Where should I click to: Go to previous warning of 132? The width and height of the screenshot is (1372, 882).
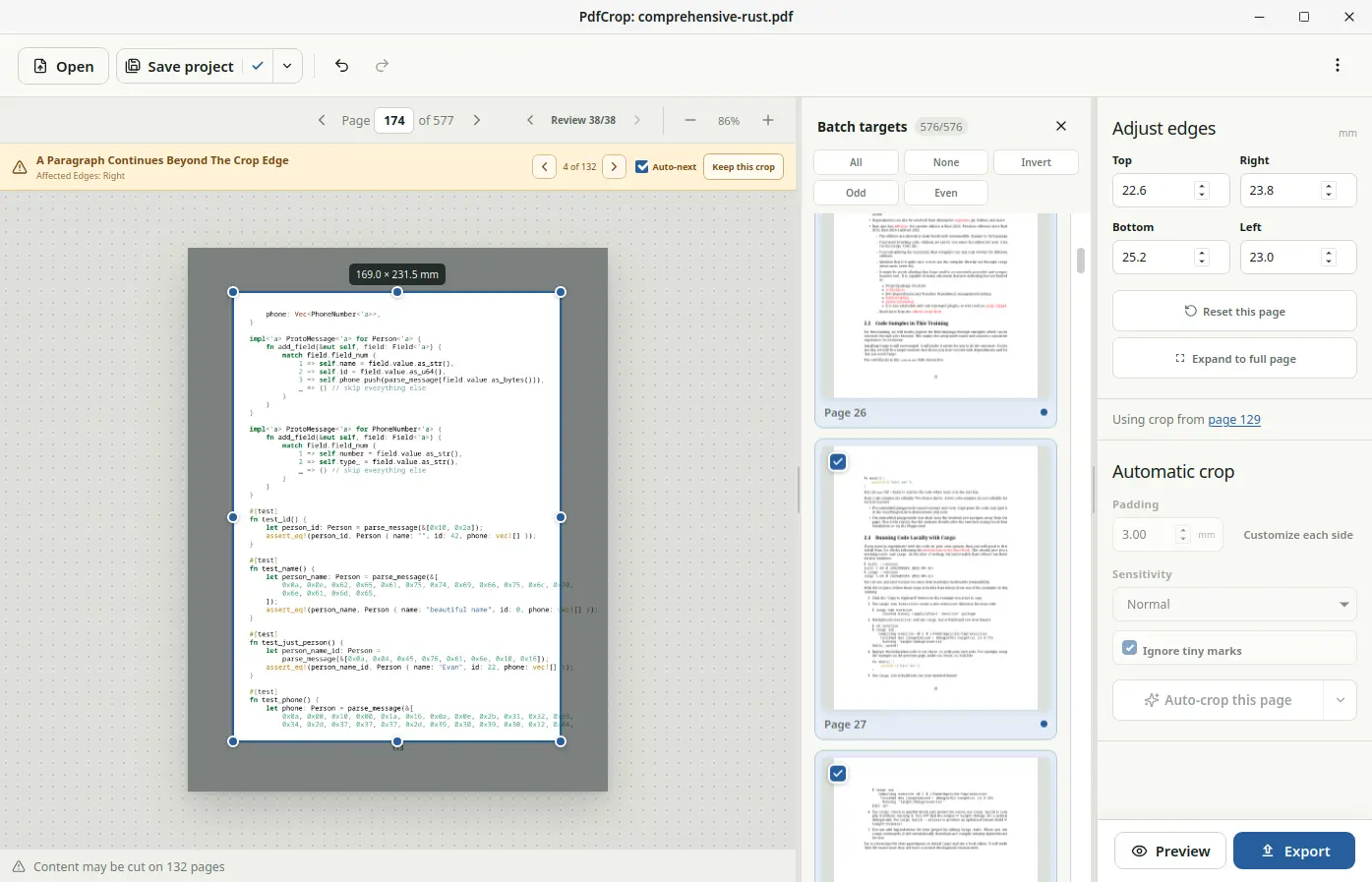[545, 166]
